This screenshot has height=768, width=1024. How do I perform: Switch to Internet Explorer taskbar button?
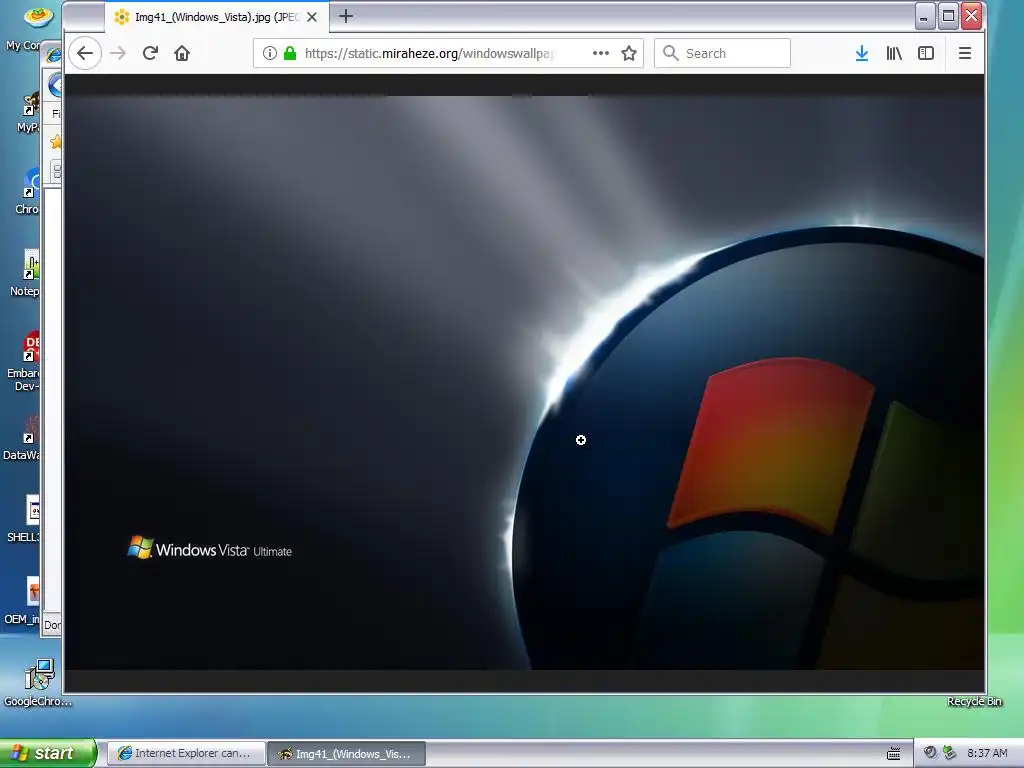tap(186, 754)
